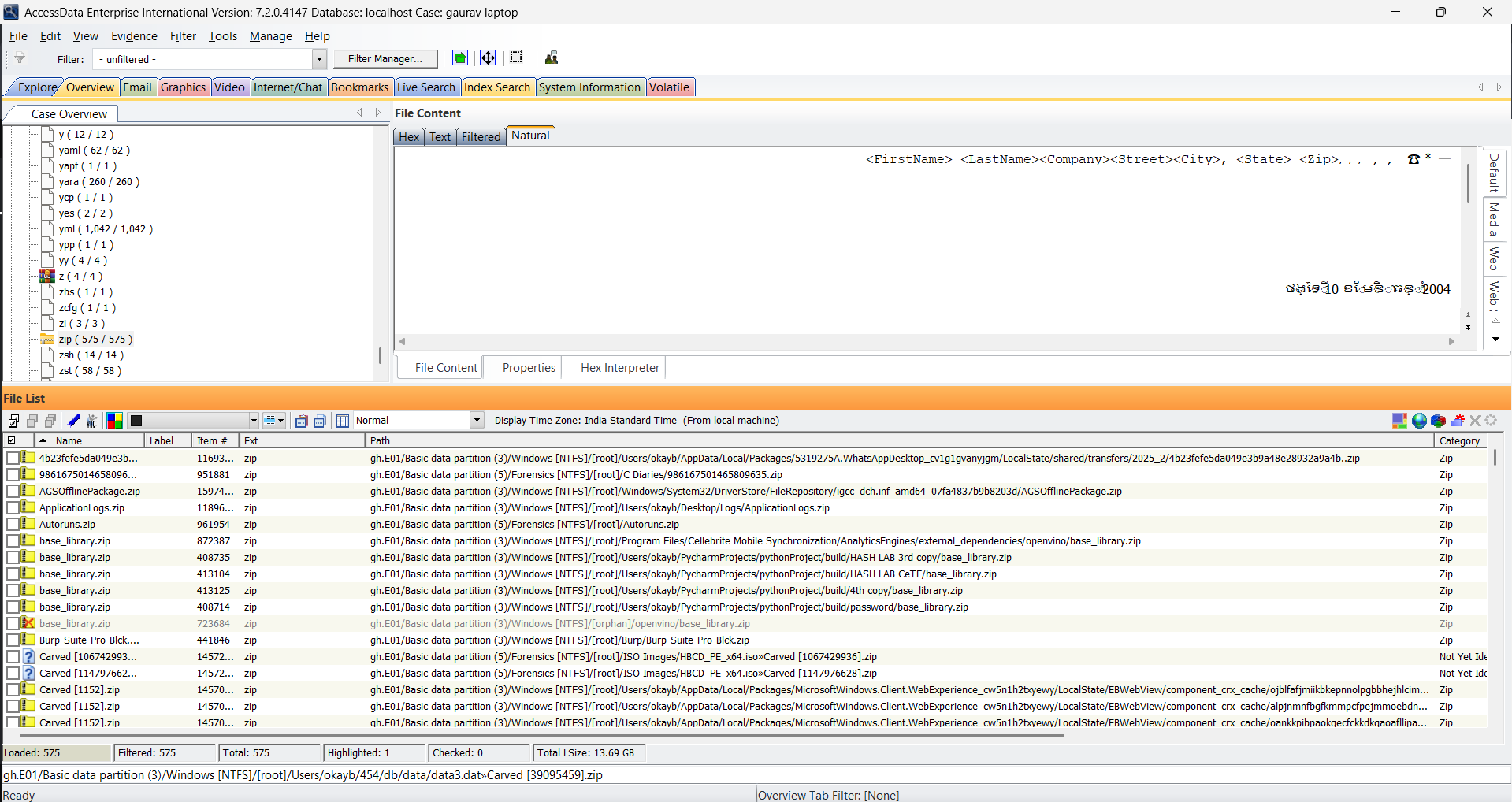1512x802 pixels.
Task: Click the treemap visualization icon
Action: coord(1399,421)
